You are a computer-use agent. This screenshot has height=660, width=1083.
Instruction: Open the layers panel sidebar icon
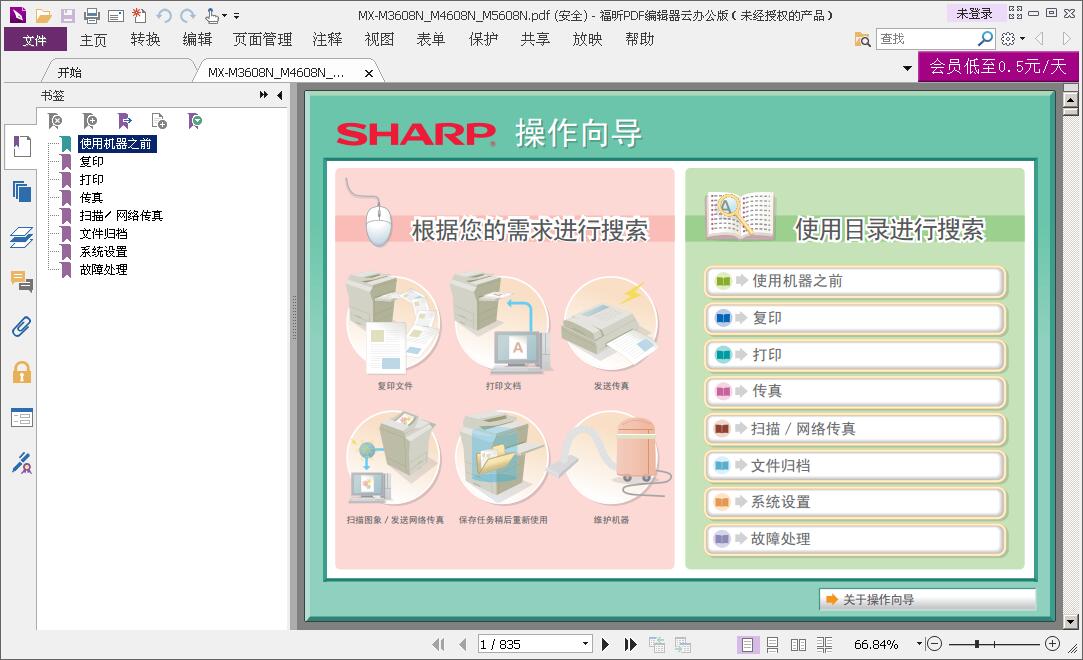[x=21, y=237]
